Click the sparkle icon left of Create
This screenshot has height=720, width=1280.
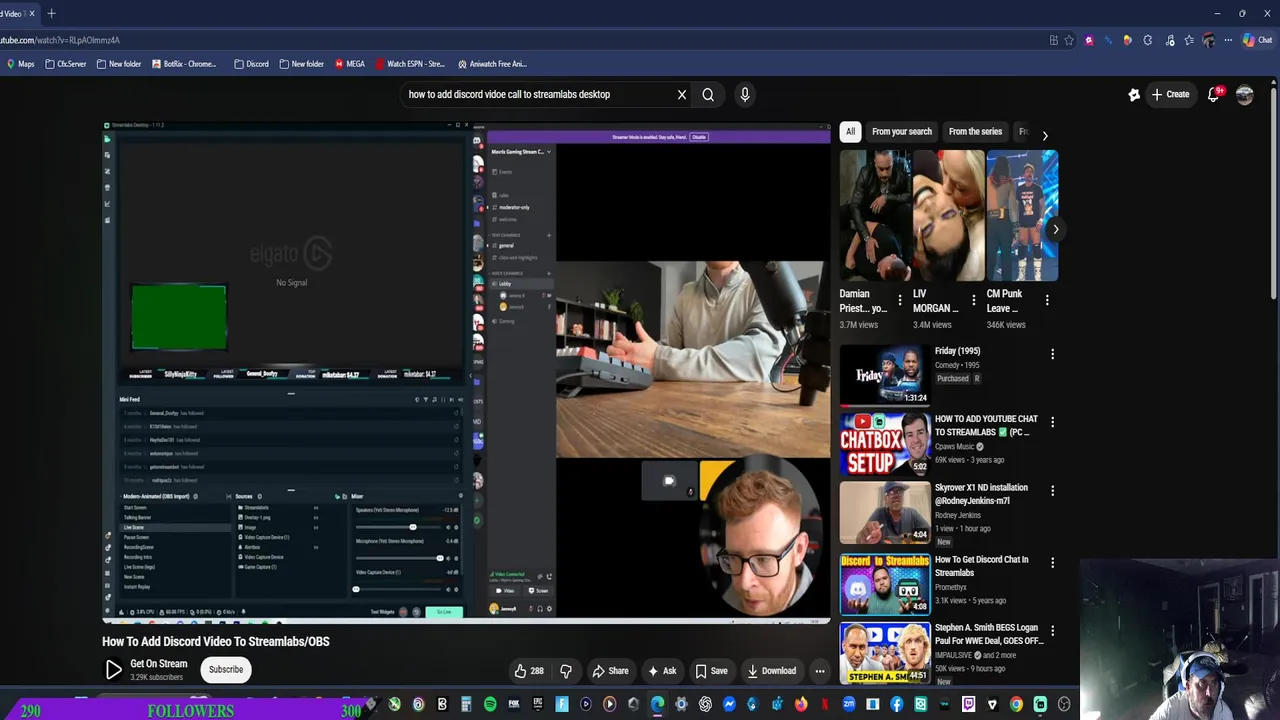tap(1134, 95)
